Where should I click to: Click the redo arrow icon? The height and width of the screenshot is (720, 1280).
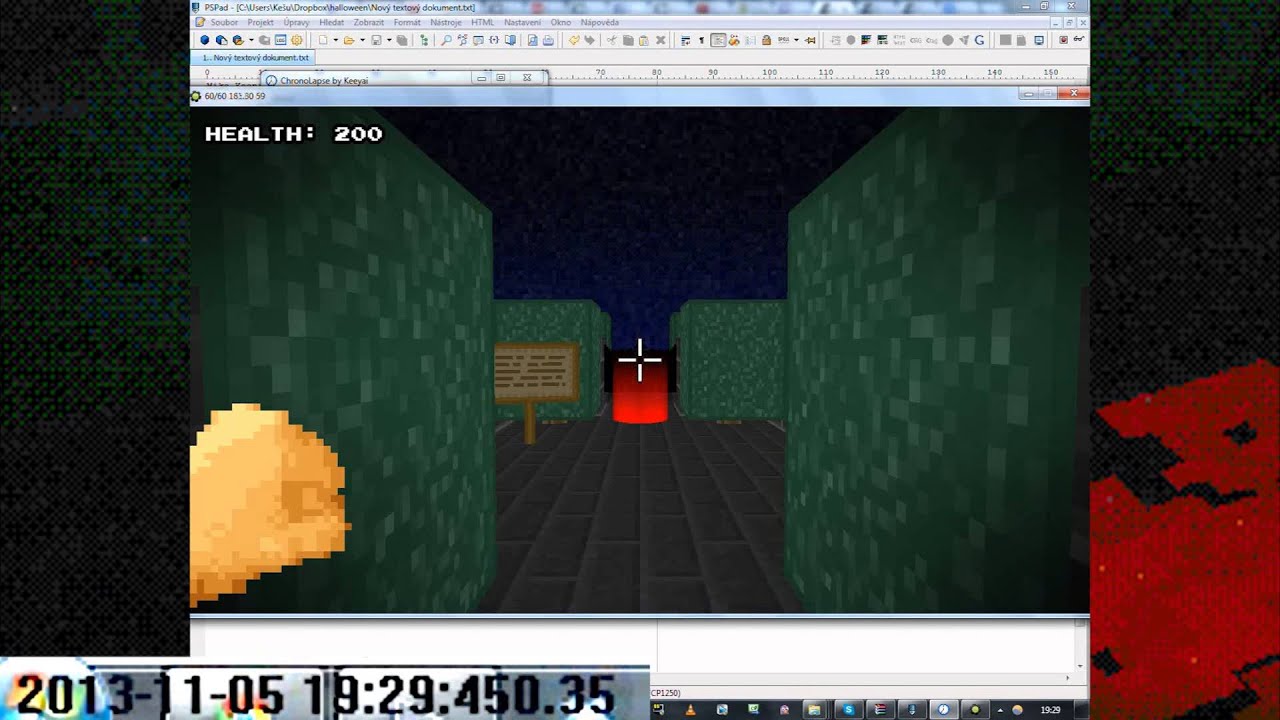(x=590, y=40)
